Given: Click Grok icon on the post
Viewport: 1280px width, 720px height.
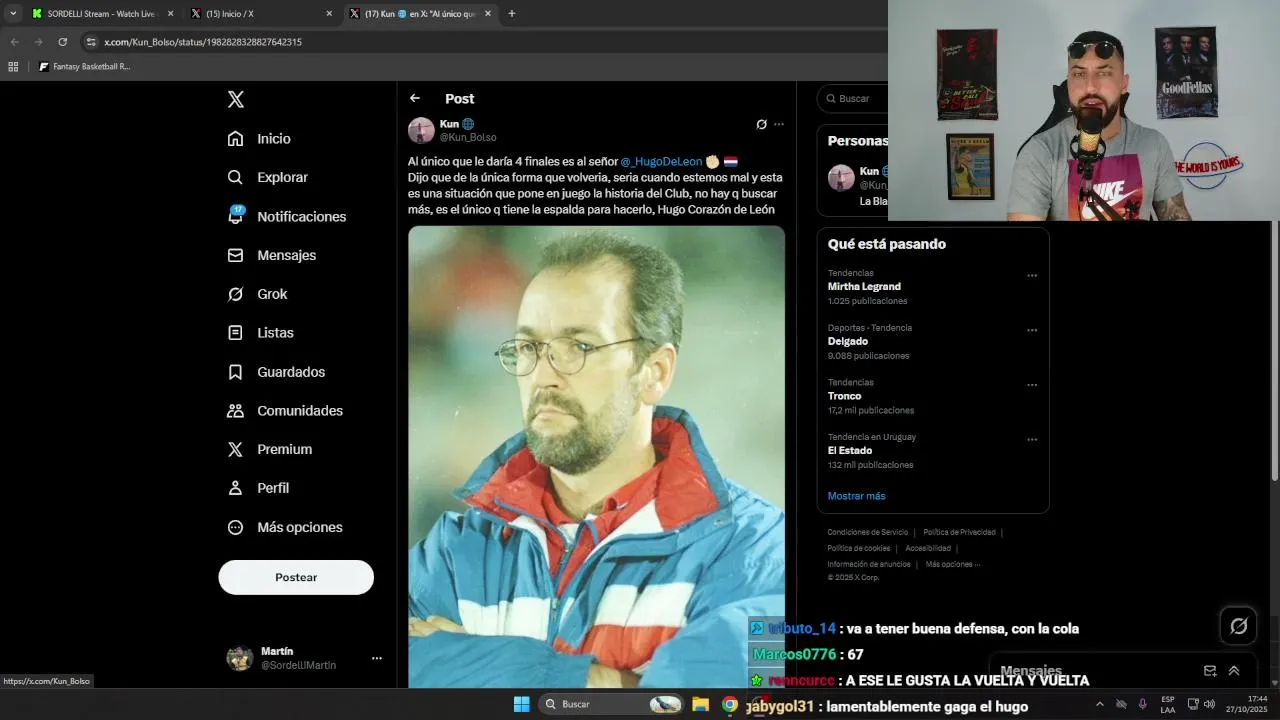Looking at the screenshot, I should tap(761, 125).
